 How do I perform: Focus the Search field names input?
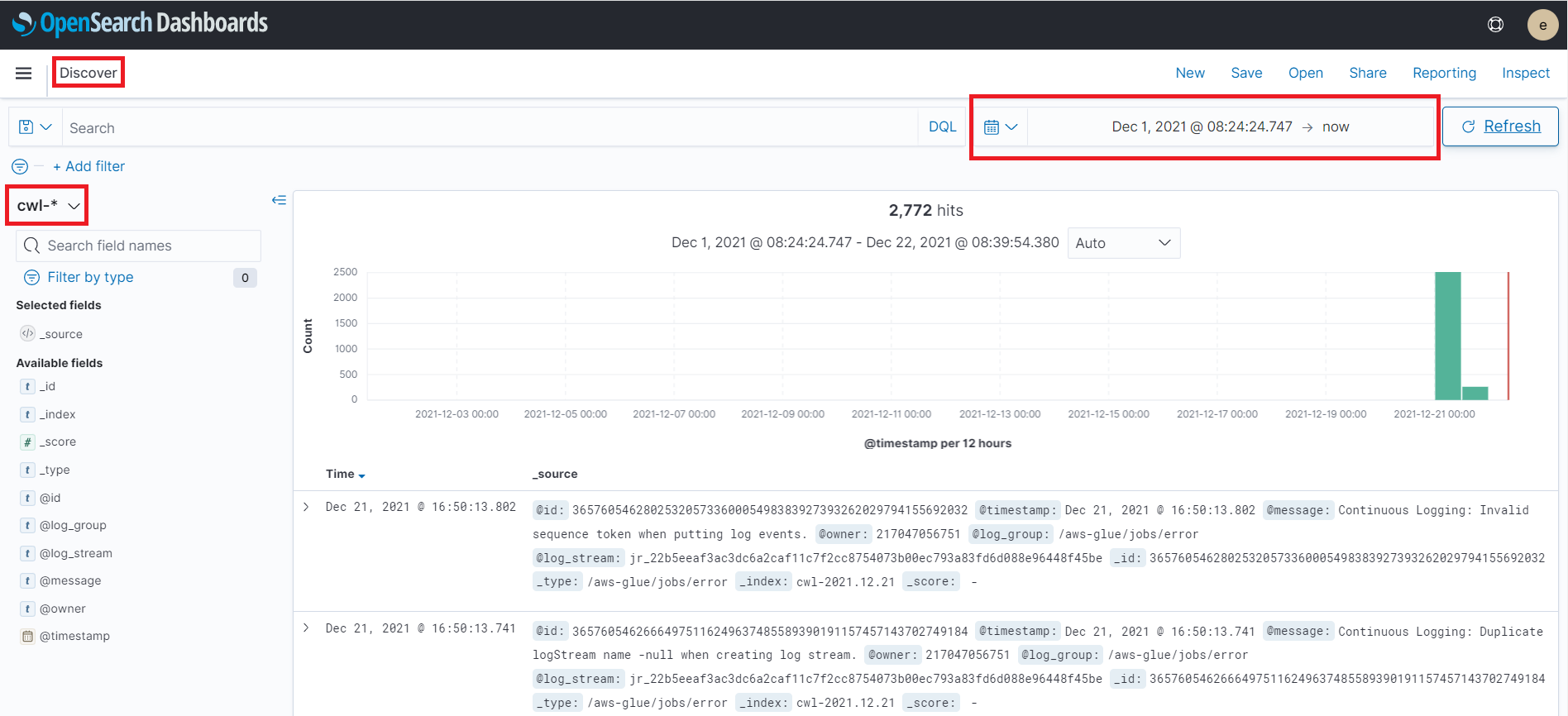[138, 246]
